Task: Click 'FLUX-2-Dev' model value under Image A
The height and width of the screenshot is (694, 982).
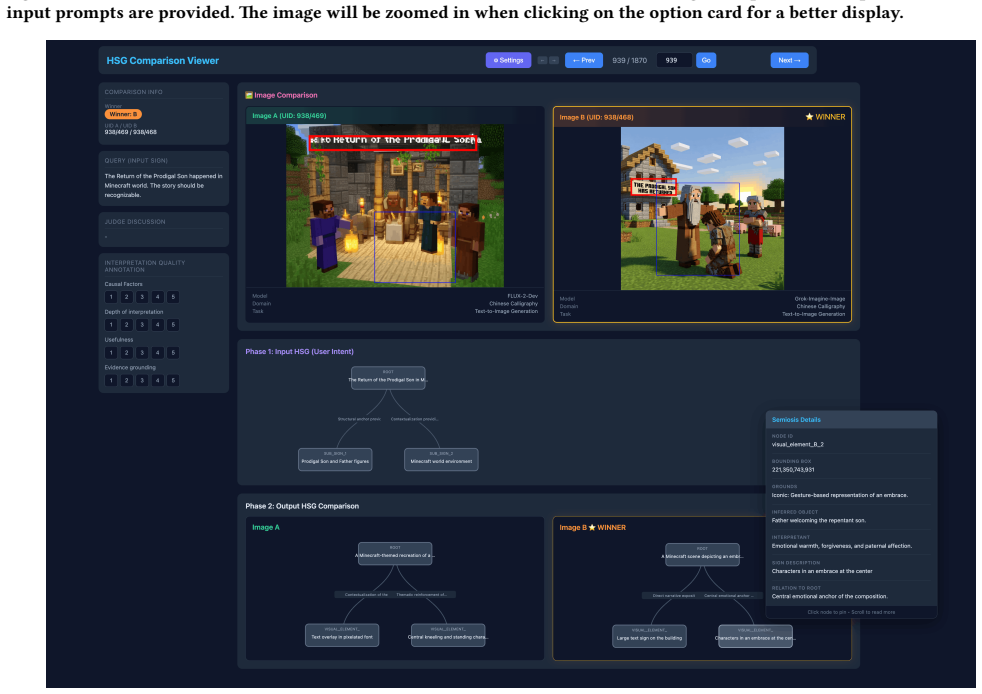Action: [522, 296]
